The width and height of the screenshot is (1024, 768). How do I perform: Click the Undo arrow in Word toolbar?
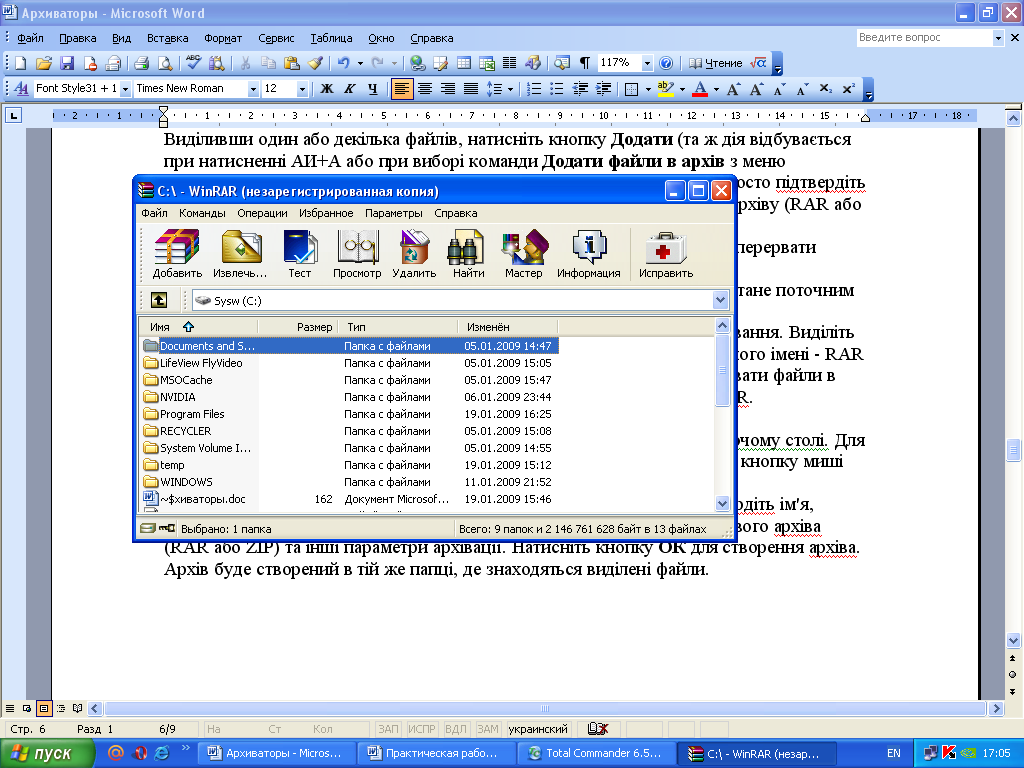(343, 63)
